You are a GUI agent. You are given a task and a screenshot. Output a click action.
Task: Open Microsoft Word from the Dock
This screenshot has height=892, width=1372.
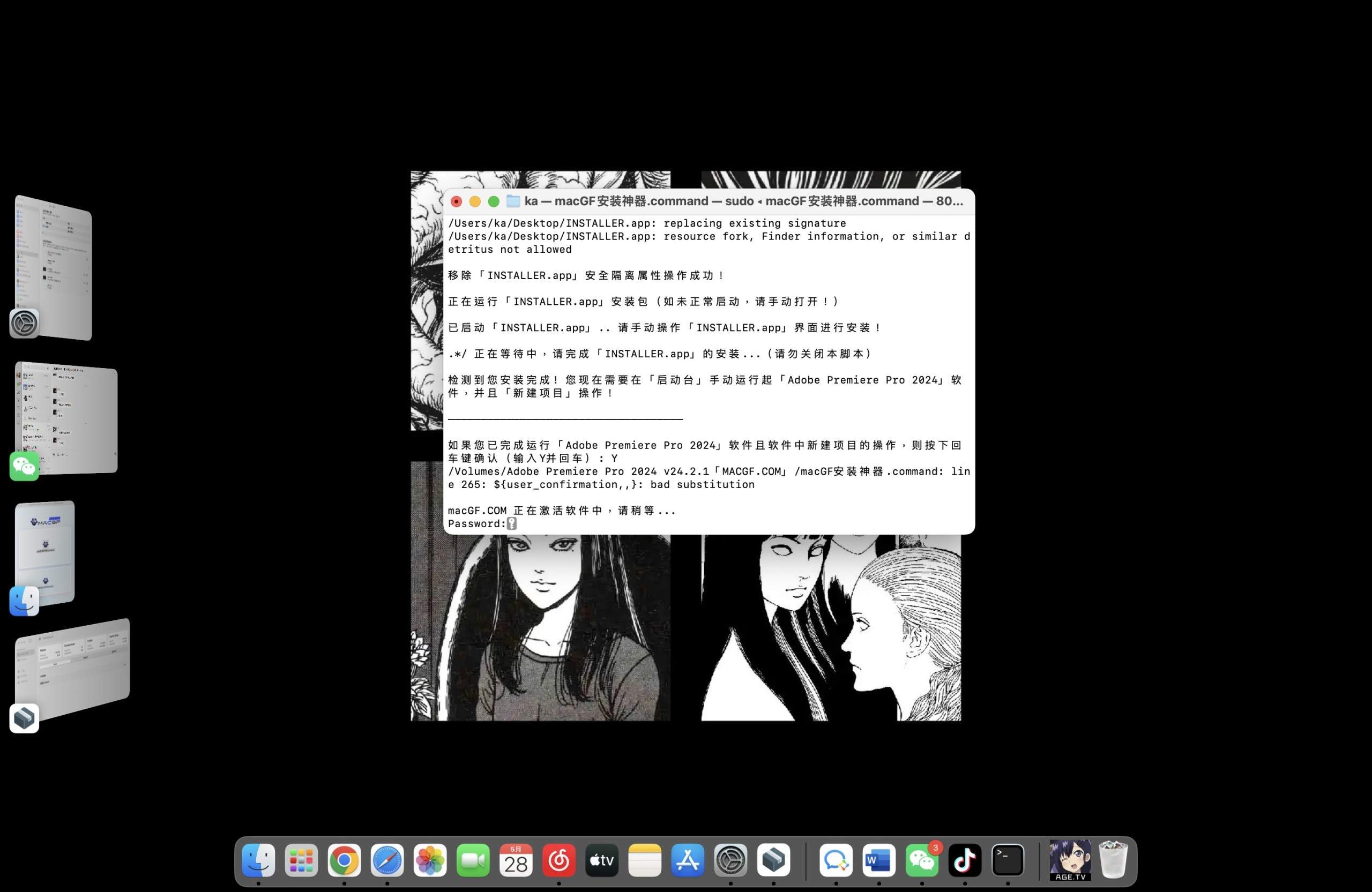[878, 861]
